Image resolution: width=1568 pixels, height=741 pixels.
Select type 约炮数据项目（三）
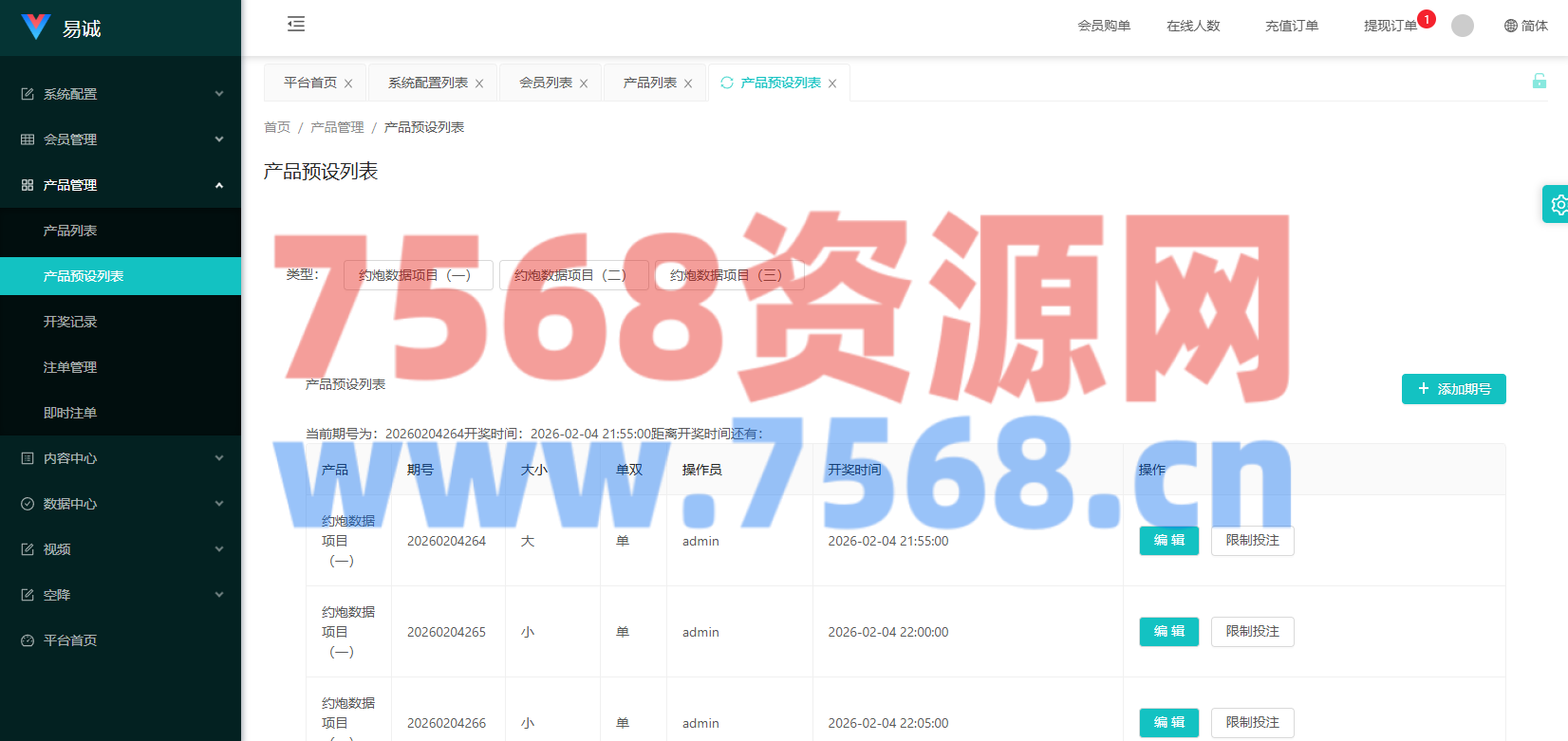tap(729, 275)
